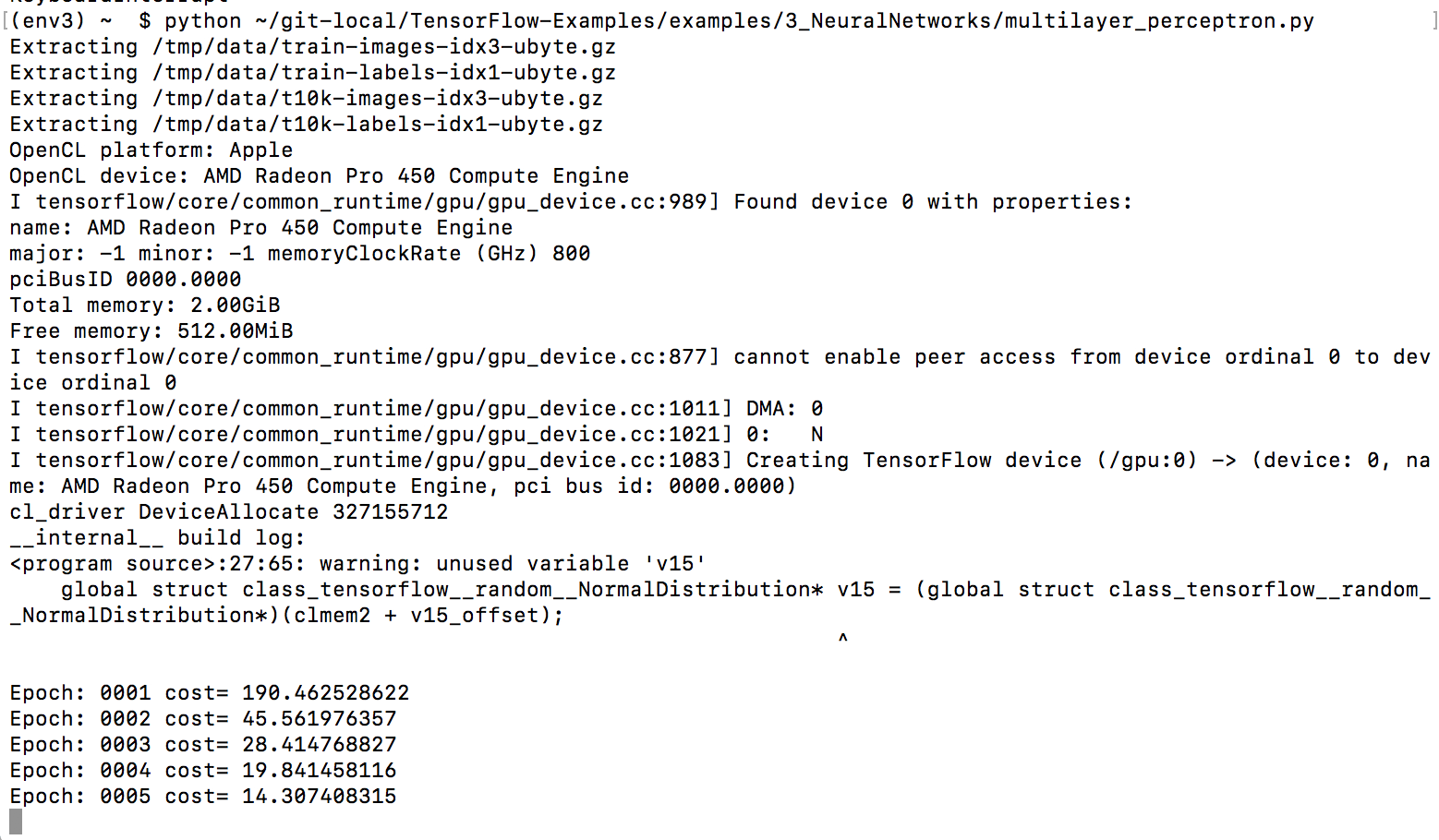Click the Epoch 0001 cost value 190.462528622

pyautogui.click(x=326, y=693)
